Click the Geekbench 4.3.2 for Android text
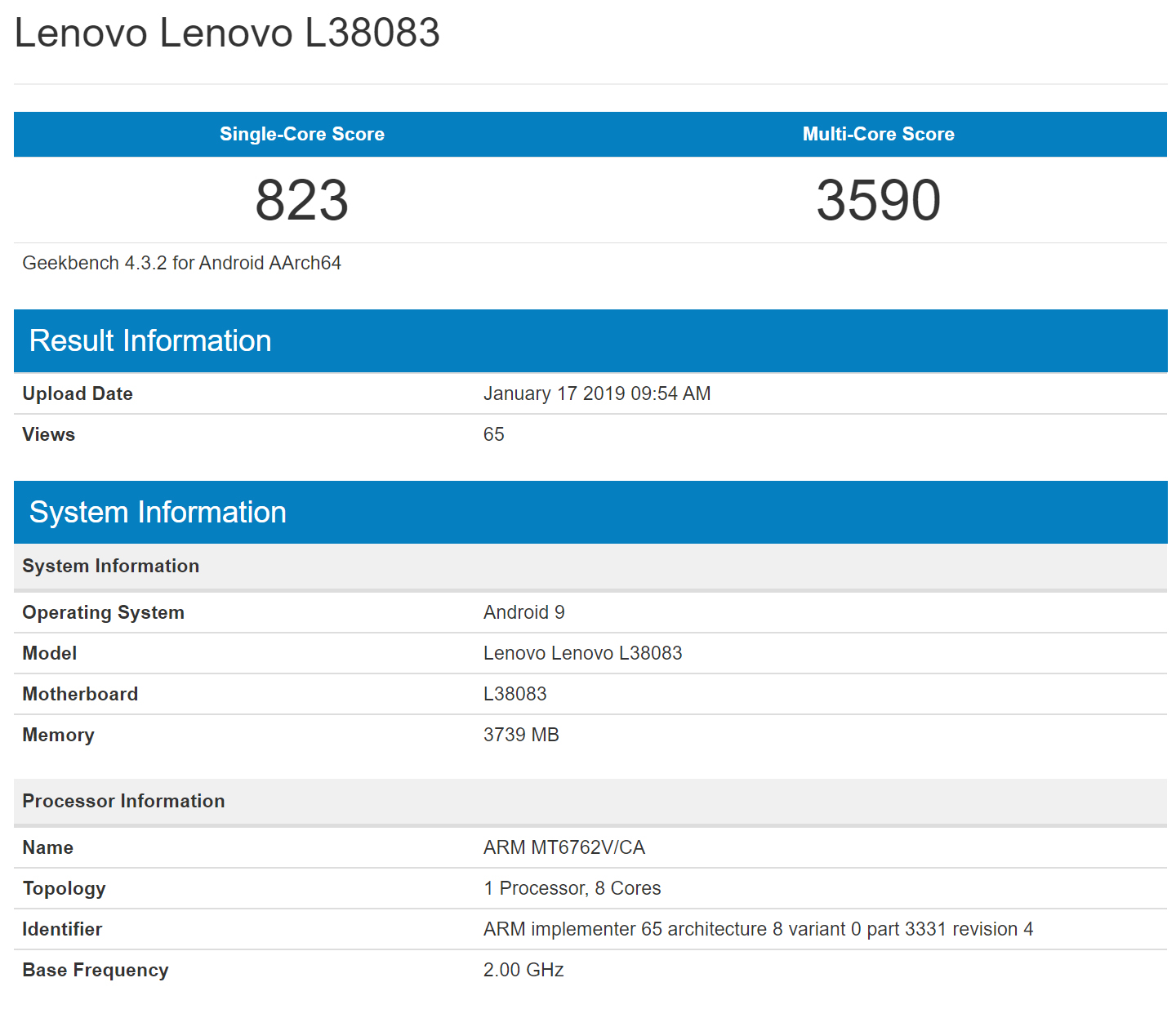This screenshot has height=1009, width=1176. (x=181, y=263)
